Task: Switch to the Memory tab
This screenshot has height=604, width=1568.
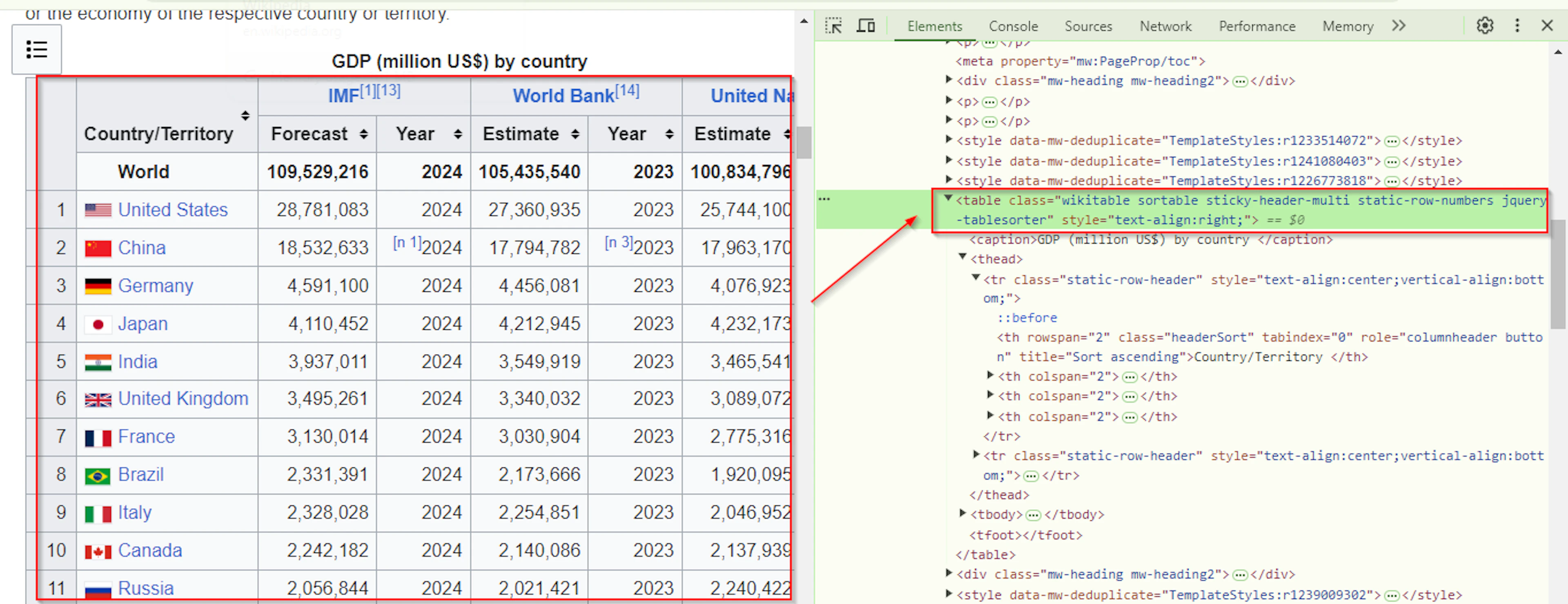Action: tap(1347, 26)
